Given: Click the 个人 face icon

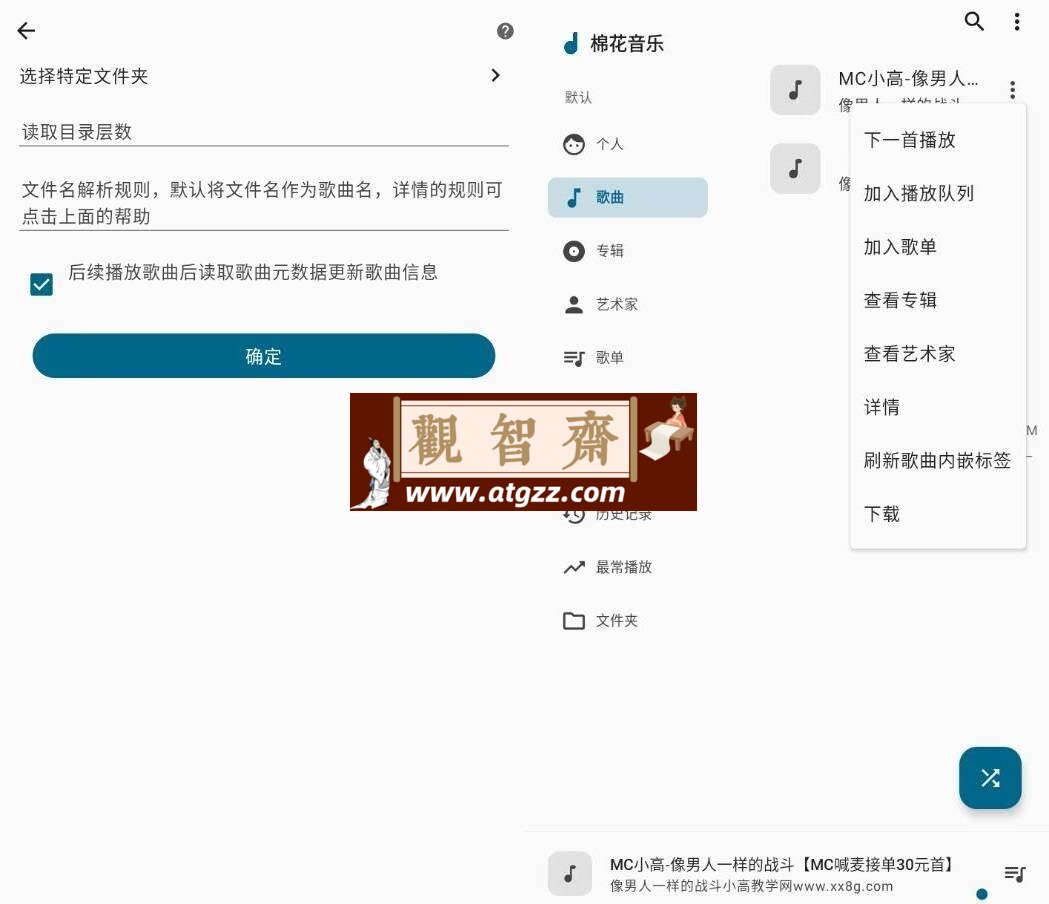Looking at the screenshot, I should point(573,144).
